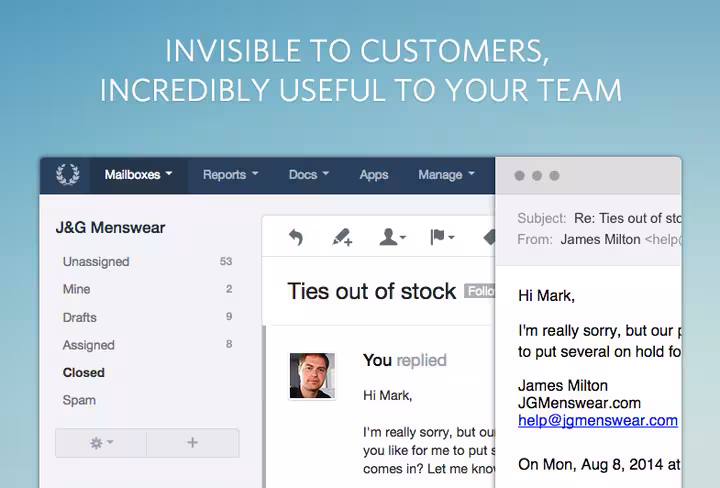Click the help@jgmenswear.com email link
The height and width of the screenshot is (488, 720).
[598, 421]
